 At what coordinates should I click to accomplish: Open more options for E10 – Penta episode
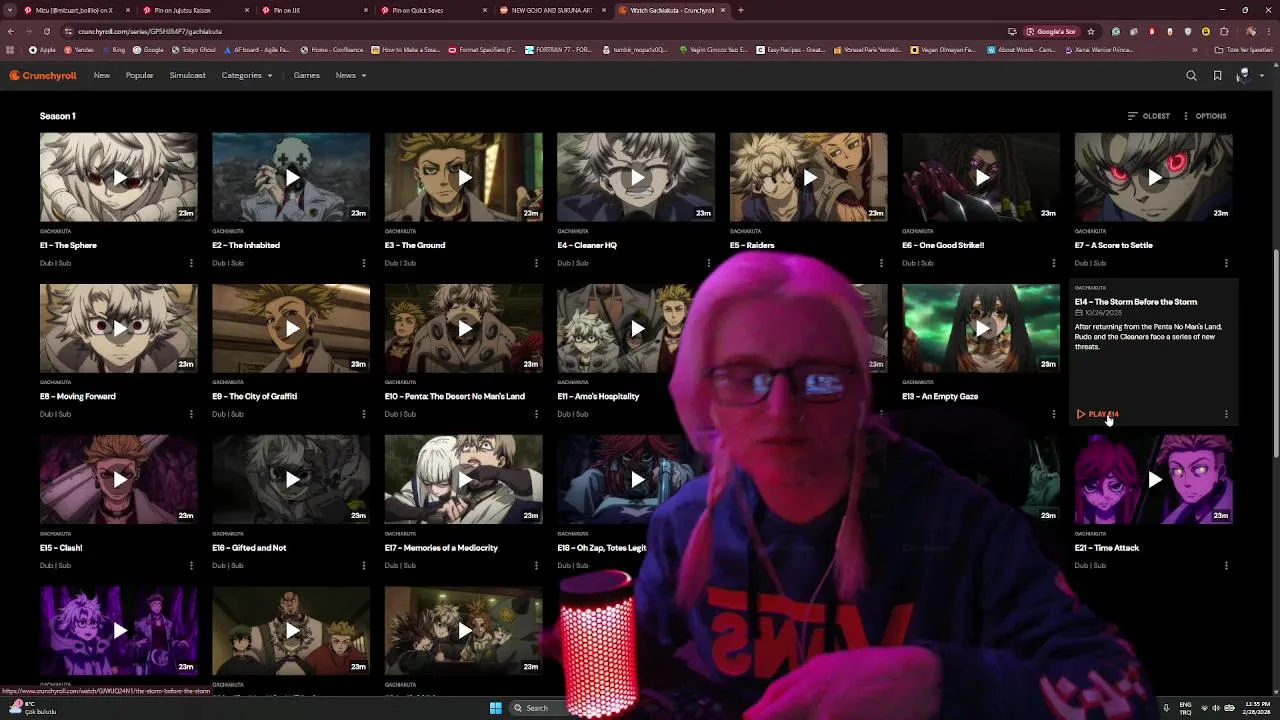point(536,414)
